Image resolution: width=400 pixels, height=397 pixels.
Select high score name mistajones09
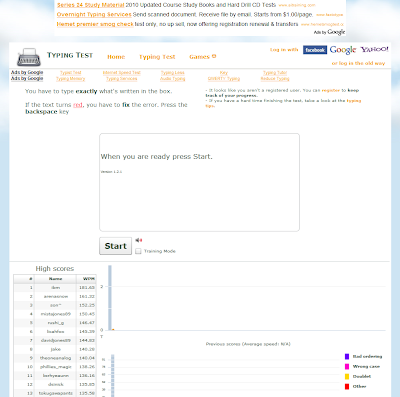click(56, 314)
